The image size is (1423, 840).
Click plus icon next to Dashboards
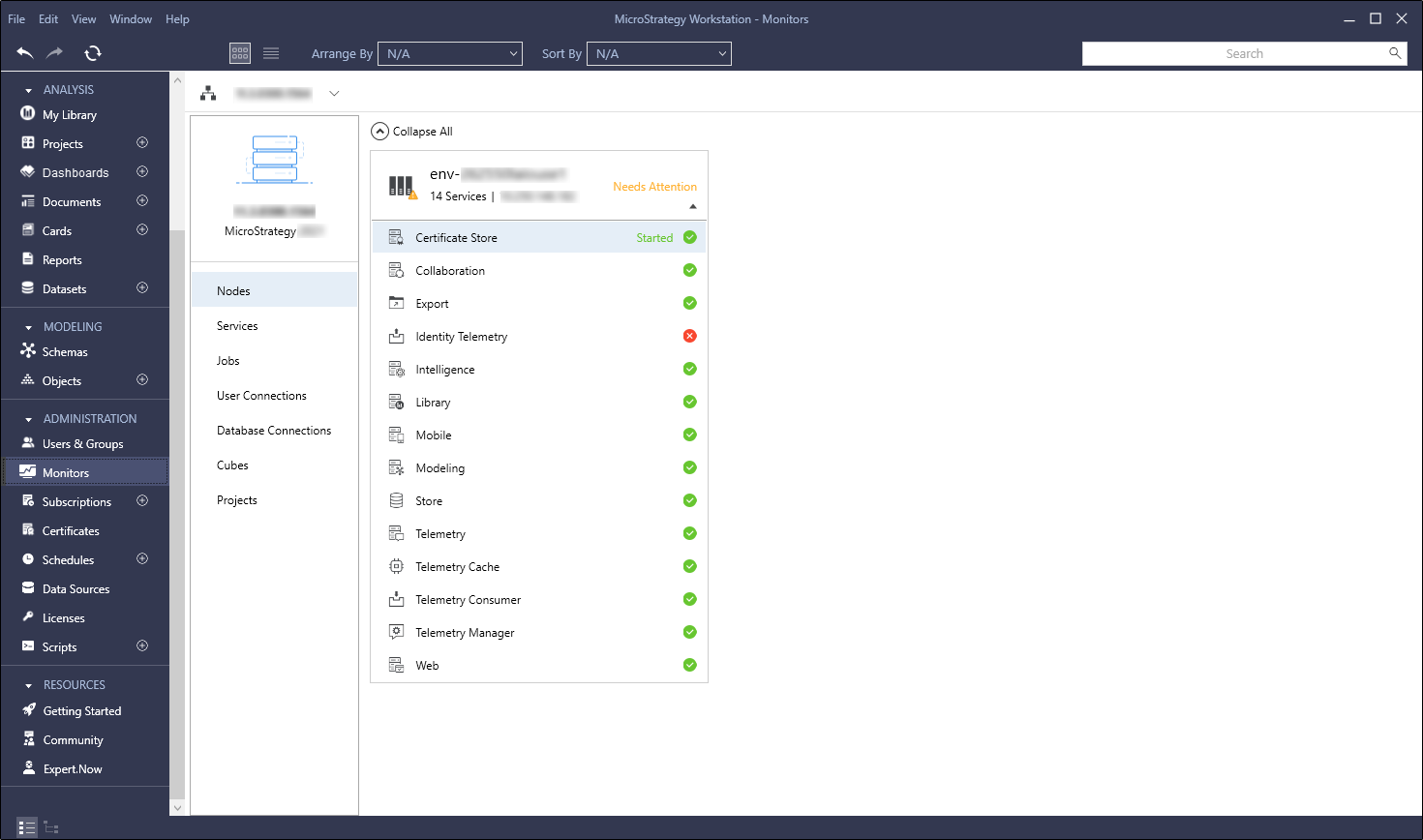tap(142, 172)
